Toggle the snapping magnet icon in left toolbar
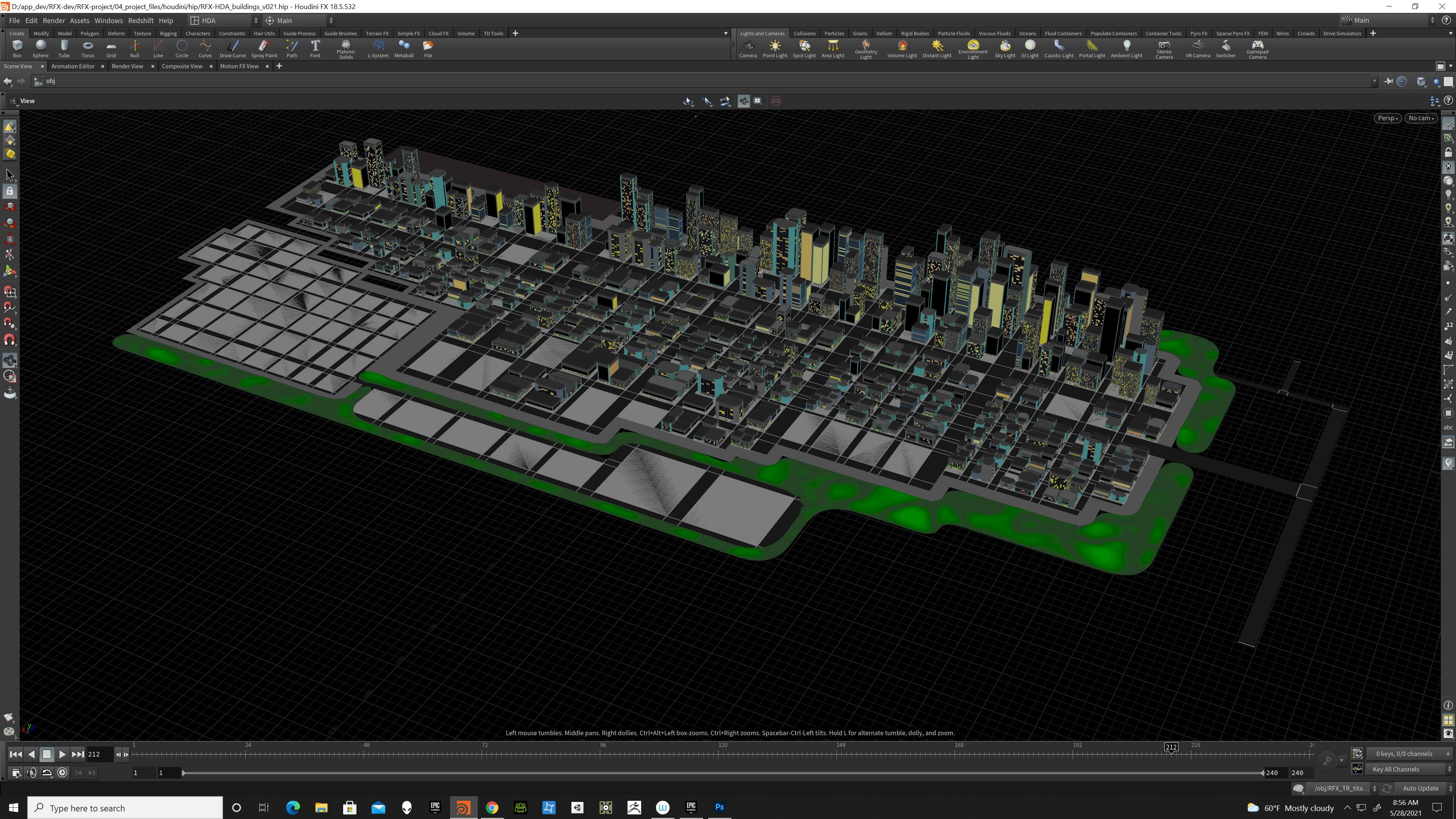1456x819 pixels. [x=9, y=340]
